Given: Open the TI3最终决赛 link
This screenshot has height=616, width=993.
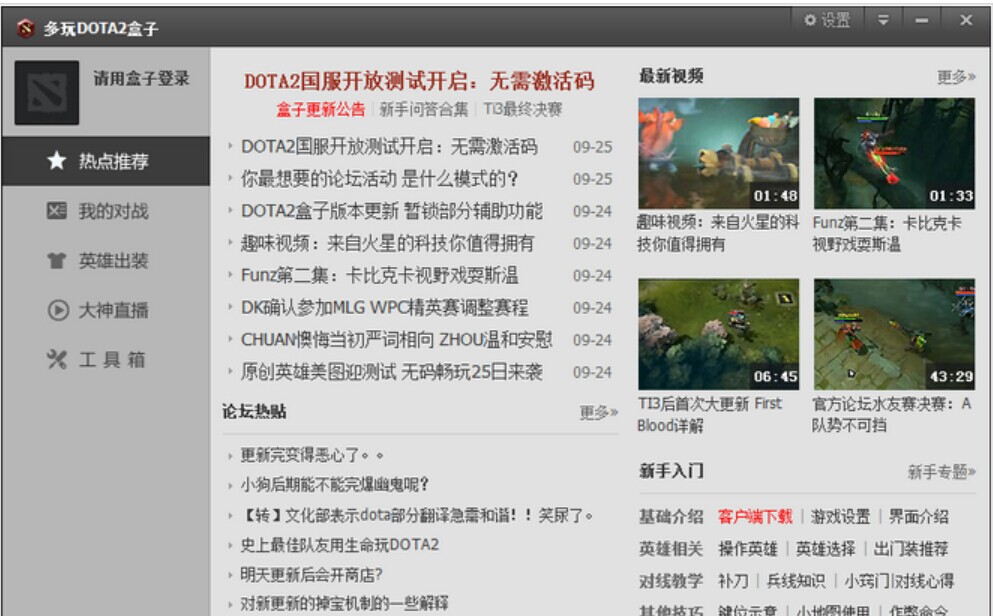Looking at the screenshot, I should click(x=523, y=110).
